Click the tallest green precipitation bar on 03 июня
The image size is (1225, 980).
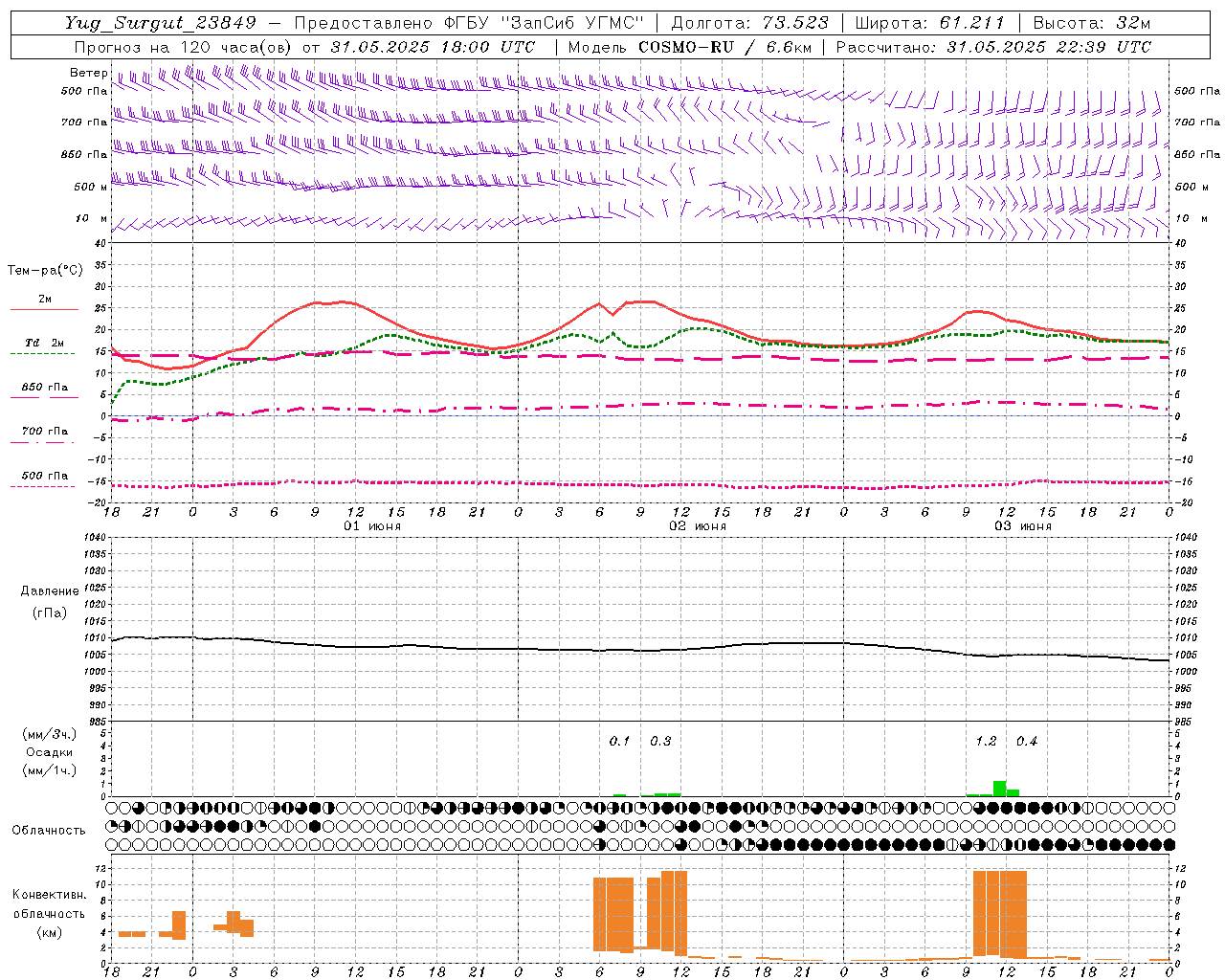click(x=1000, y=789)
